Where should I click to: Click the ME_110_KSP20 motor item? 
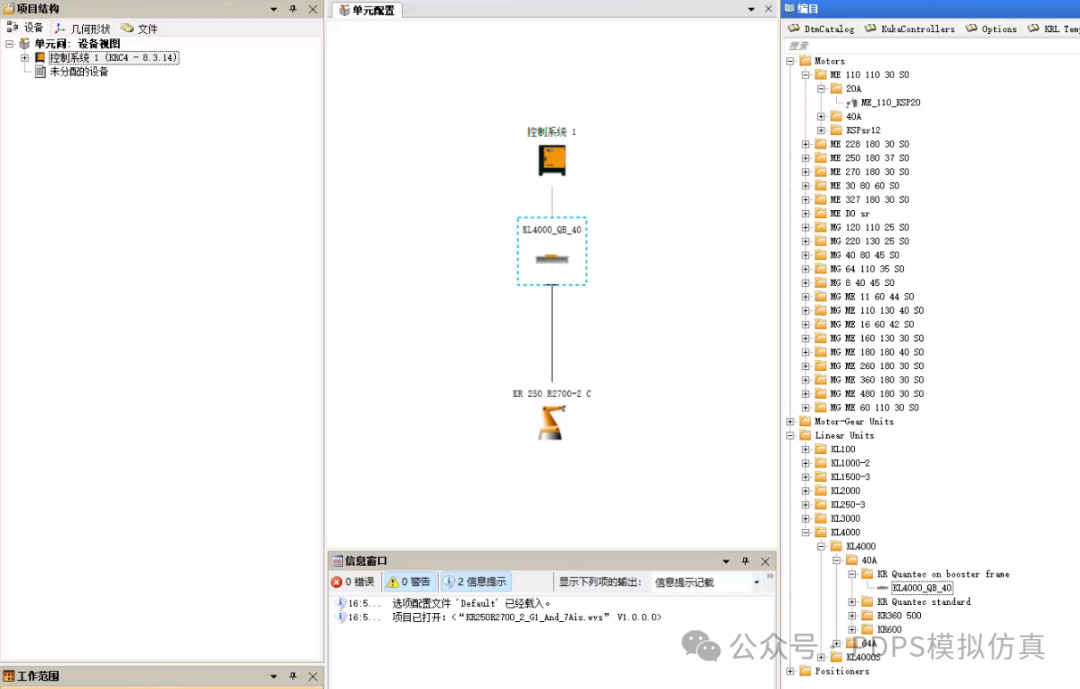[x=890, y=103]
